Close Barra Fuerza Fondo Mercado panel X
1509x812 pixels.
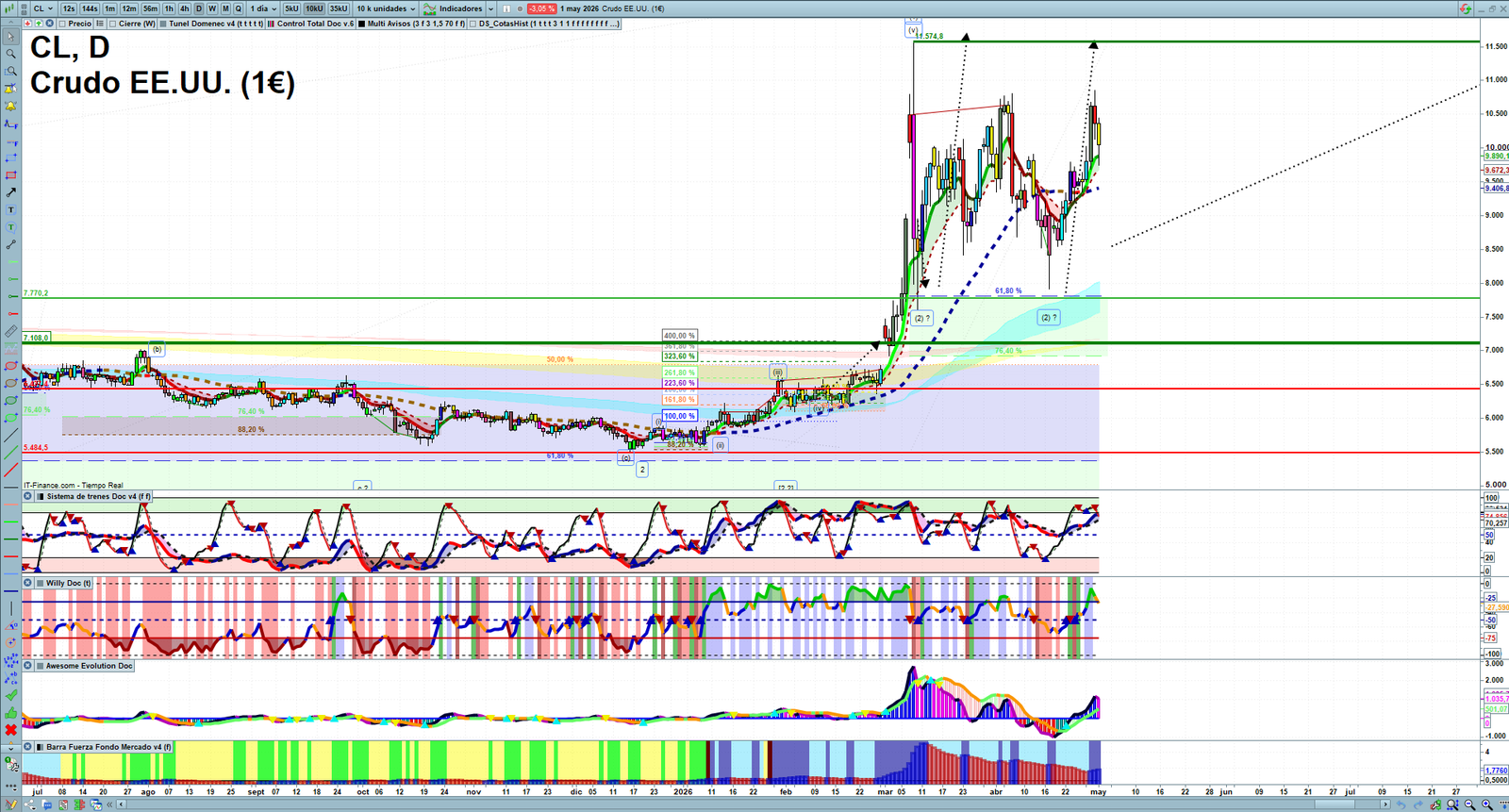pyautogui.click(x=27, y=747)
